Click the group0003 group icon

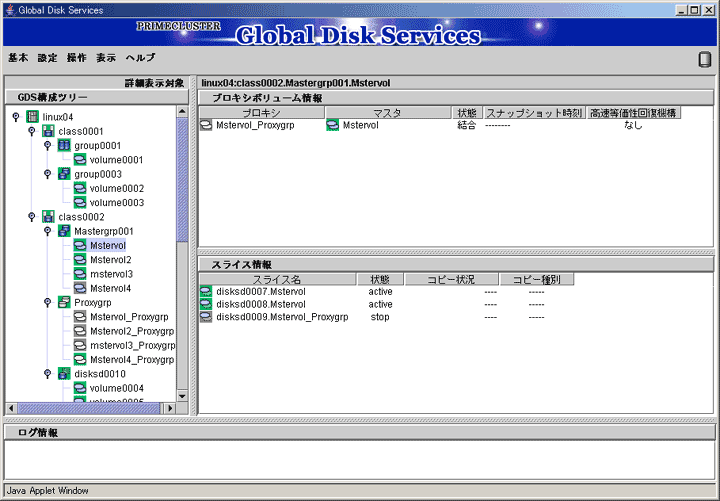click(64, 174)
